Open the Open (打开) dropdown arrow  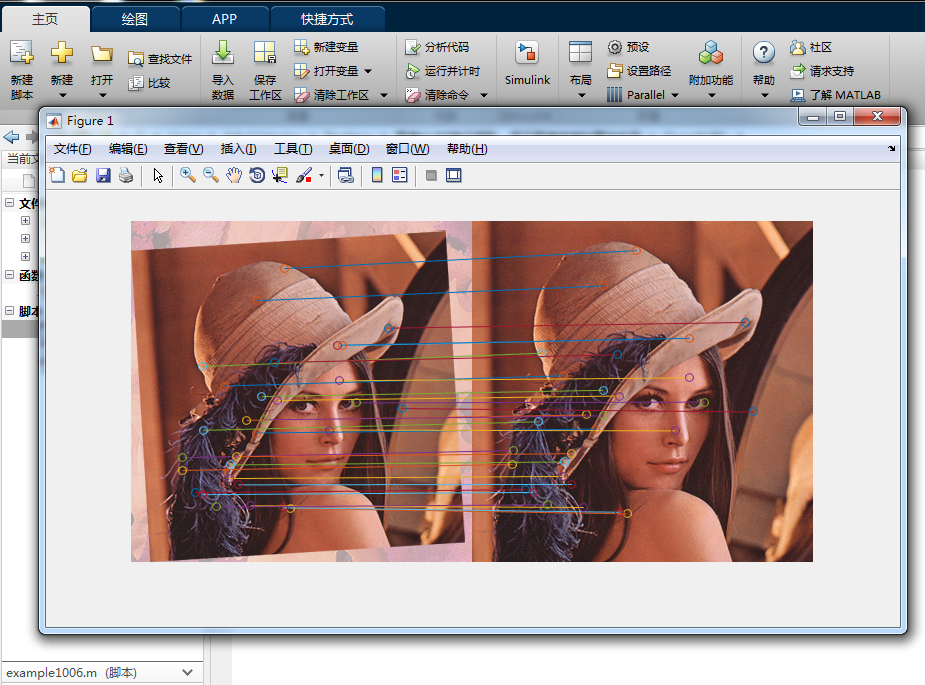tap(102, 95)
